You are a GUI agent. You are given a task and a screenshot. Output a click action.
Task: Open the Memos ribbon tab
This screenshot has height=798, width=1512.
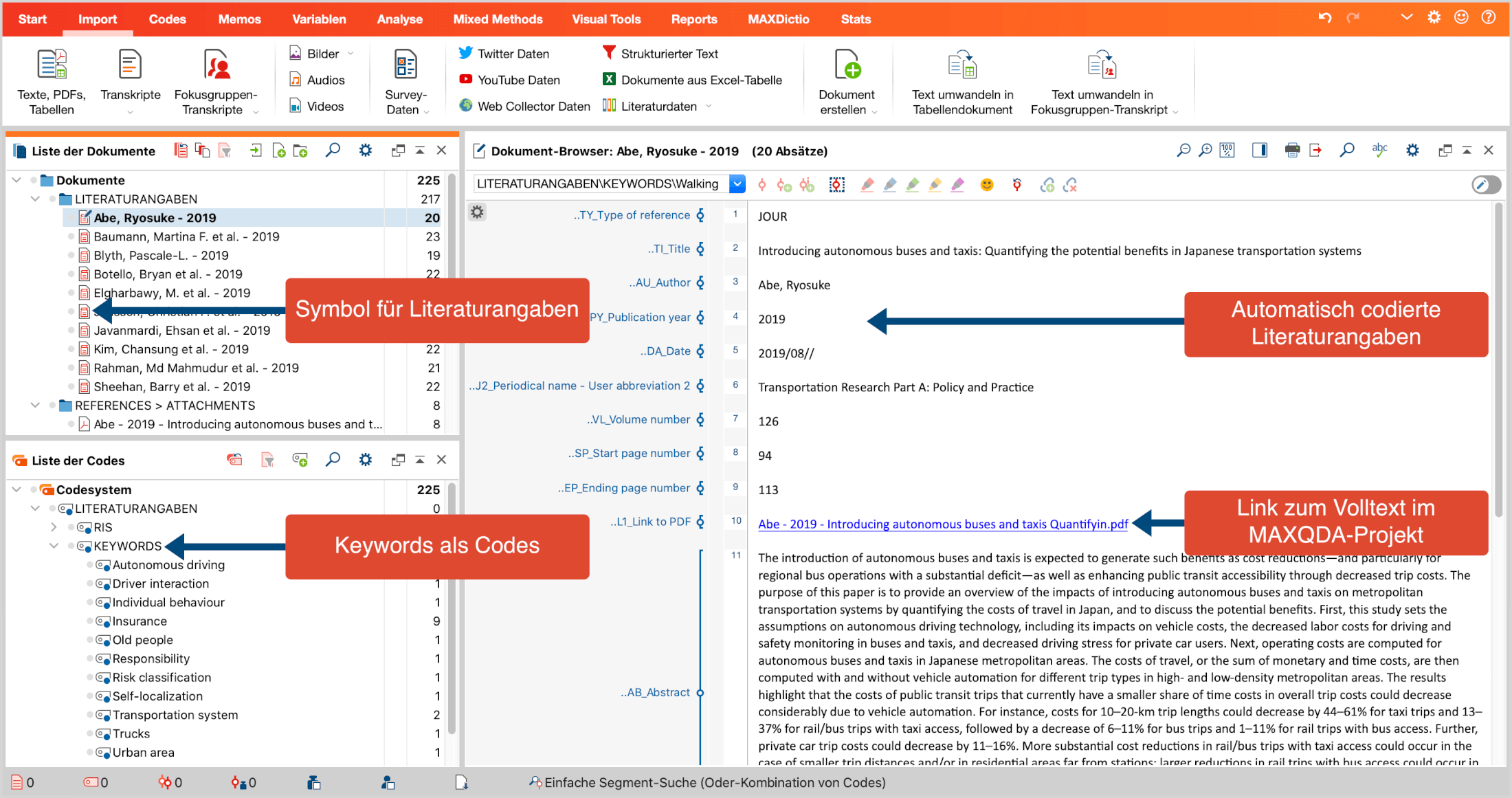(x=239, y=19)
